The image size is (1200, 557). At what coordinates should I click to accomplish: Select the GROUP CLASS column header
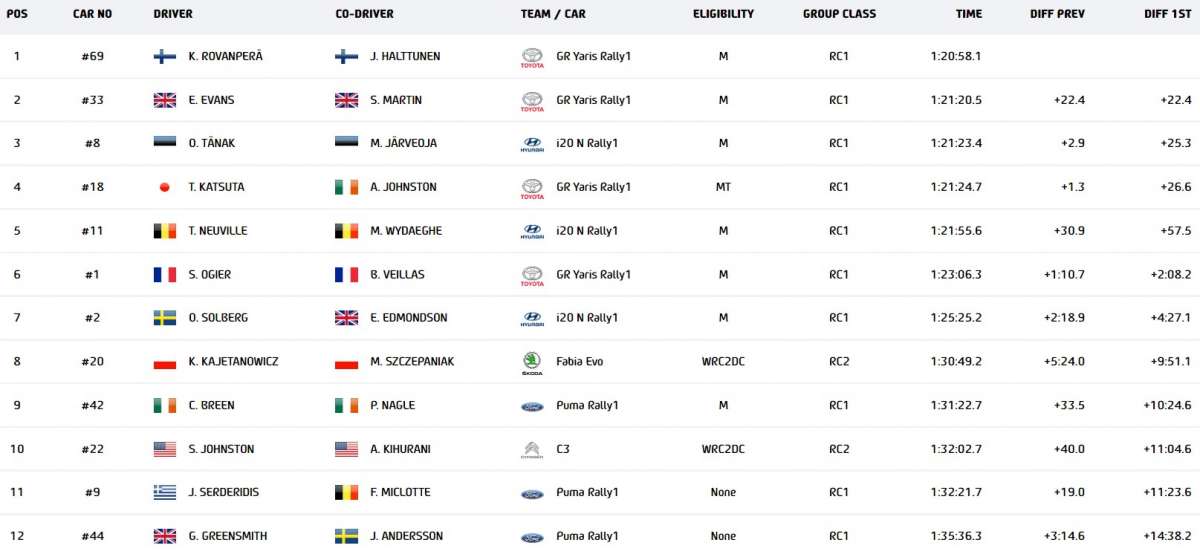point(839,14)
